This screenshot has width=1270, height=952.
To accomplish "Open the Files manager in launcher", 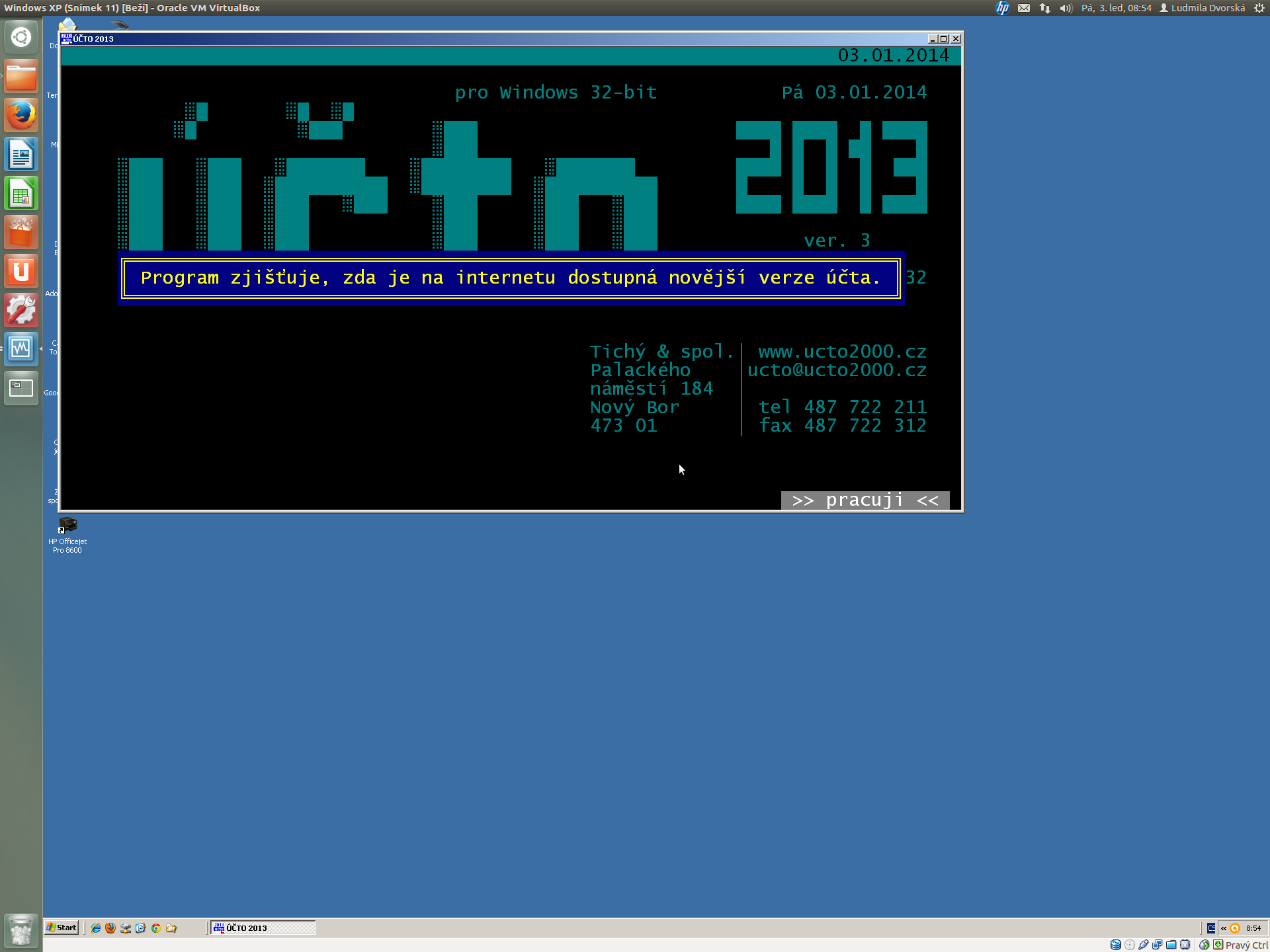I will [x=21, y=76].
